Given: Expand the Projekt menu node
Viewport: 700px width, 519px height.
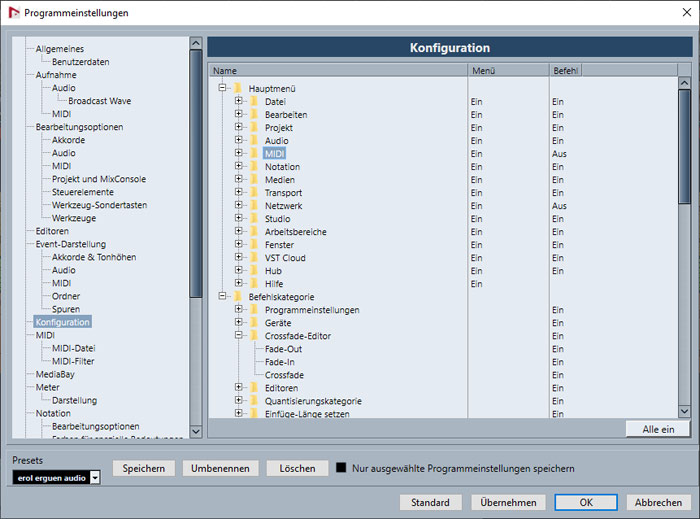Looking at the screenshot, I should click(x=239, y=128).
